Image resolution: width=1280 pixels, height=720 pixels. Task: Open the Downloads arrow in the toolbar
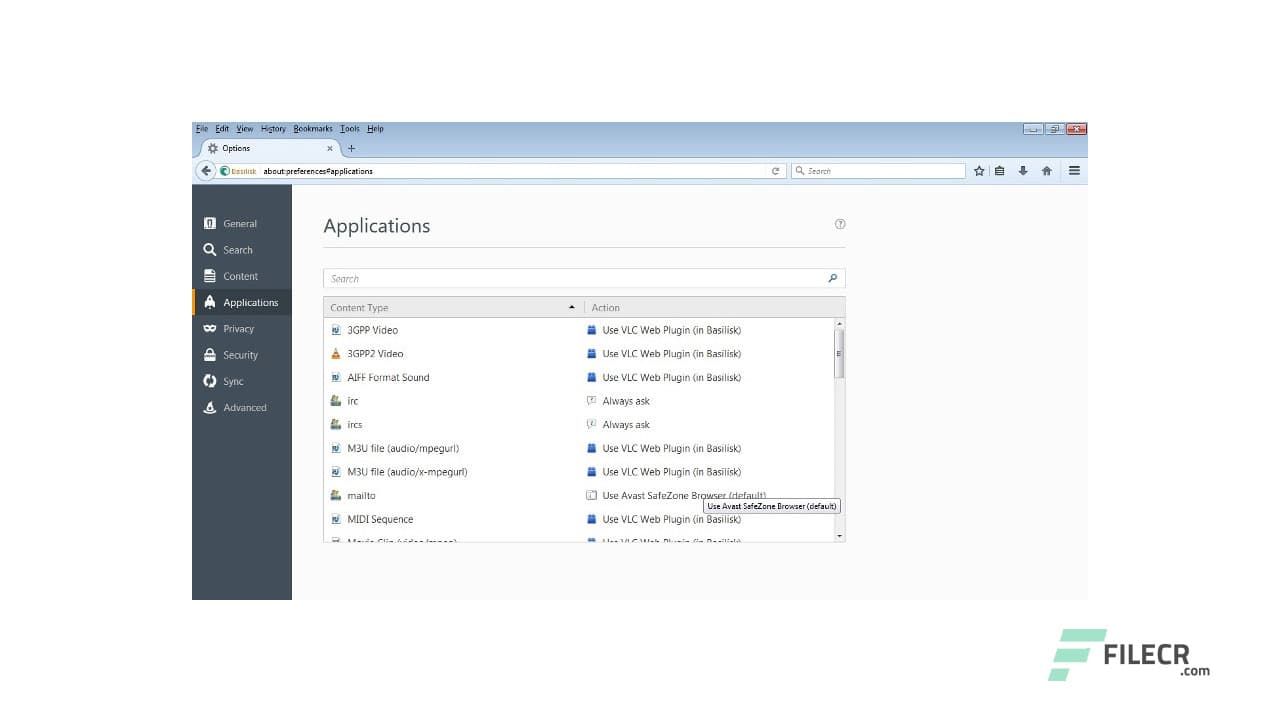coord(1022,170)
